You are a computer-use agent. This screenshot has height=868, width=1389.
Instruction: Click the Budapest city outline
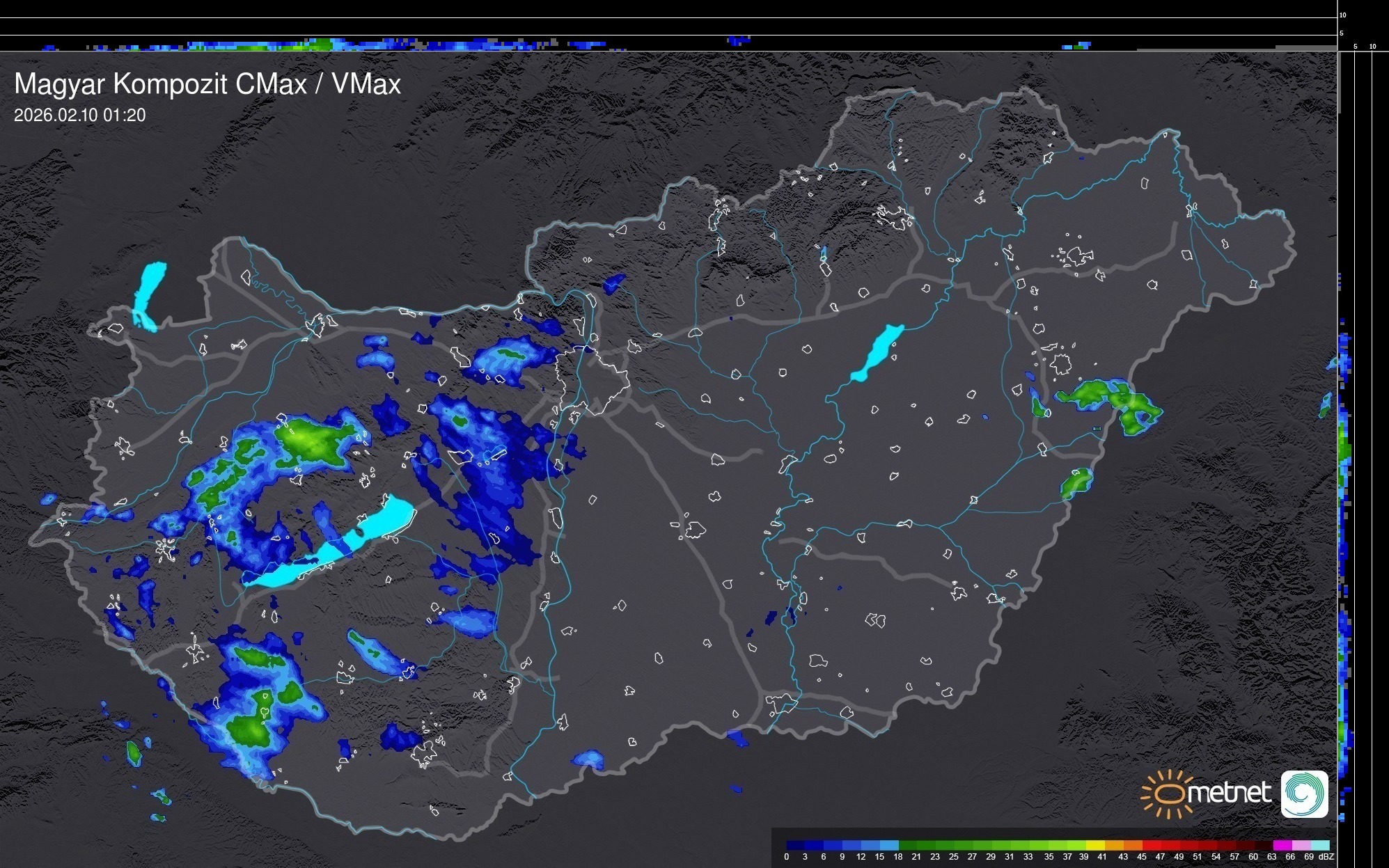coord(592,379)
